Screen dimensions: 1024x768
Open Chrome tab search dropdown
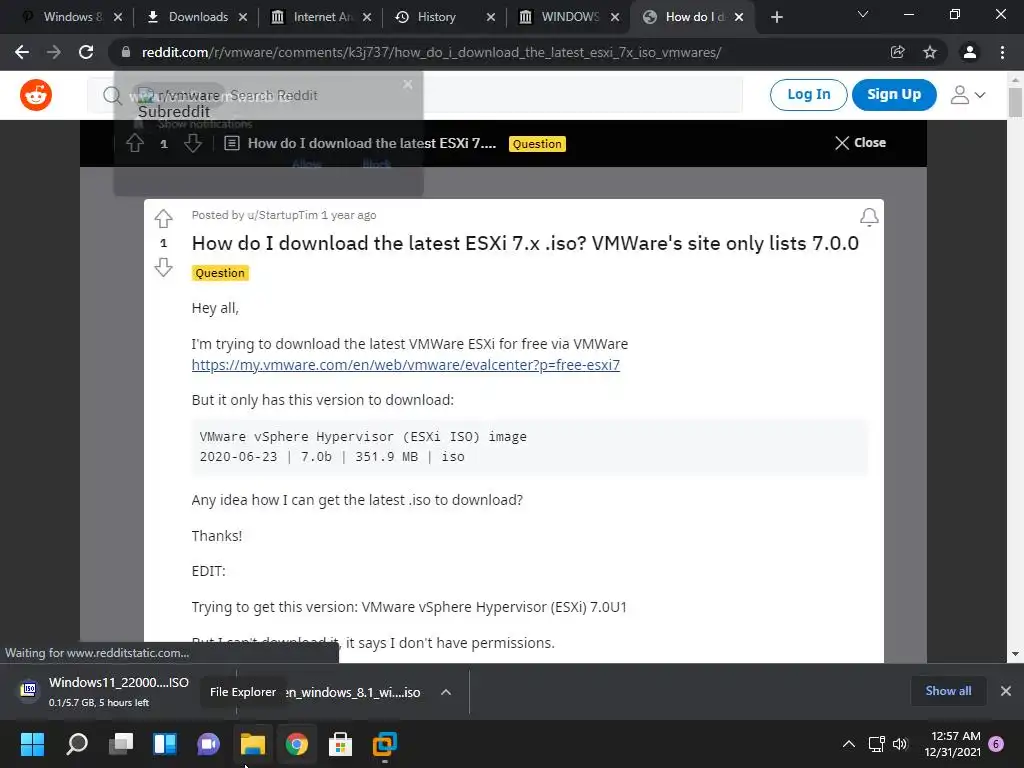click(863, 14)
